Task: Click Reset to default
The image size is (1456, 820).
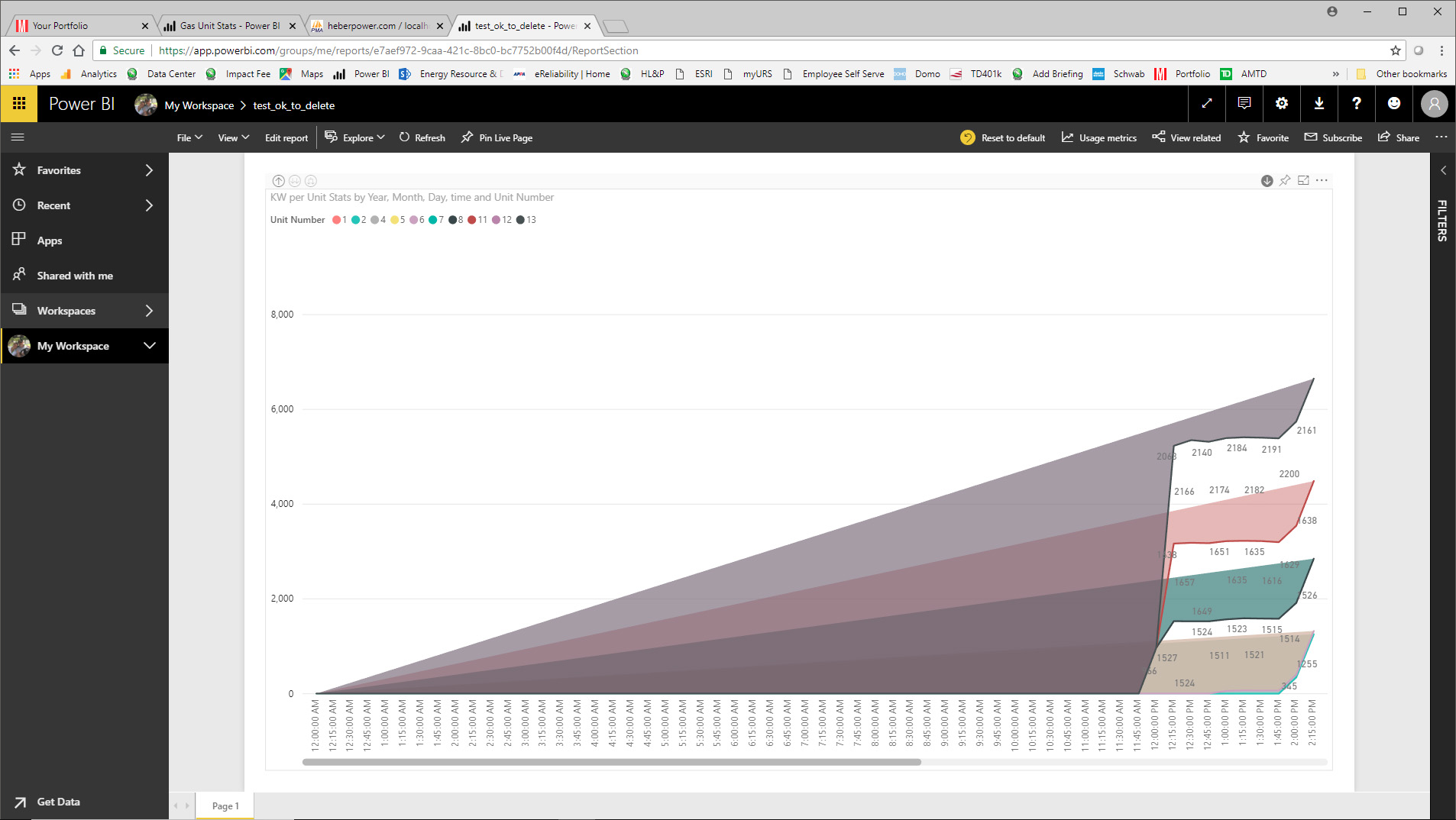Action: [1003, 138]
